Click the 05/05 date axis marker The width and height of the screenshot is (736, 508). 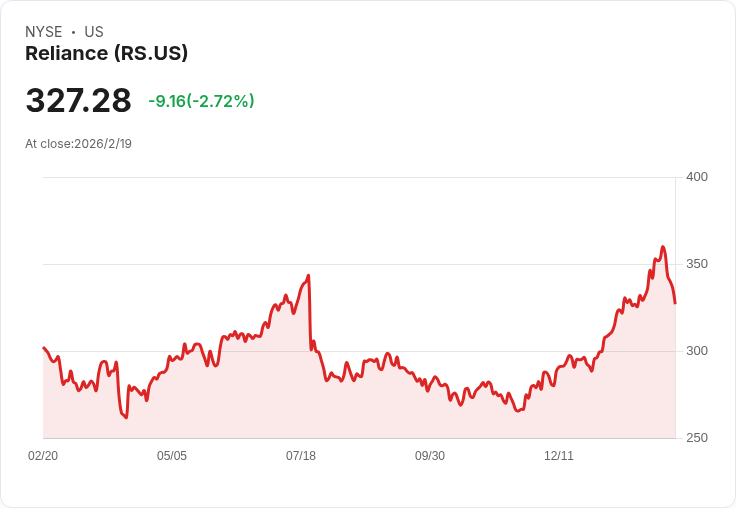pos(172,456)
